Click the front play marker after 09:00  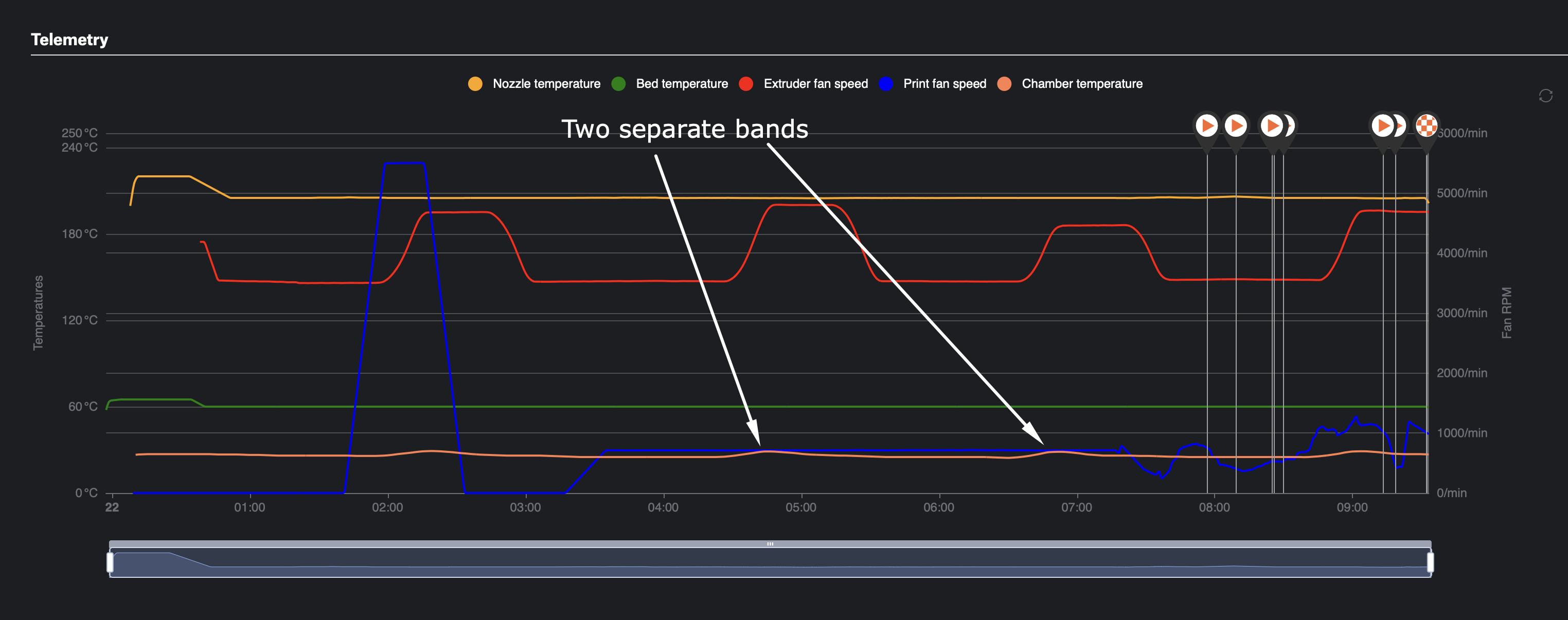pyautogui.click(x=1382, y=126)
